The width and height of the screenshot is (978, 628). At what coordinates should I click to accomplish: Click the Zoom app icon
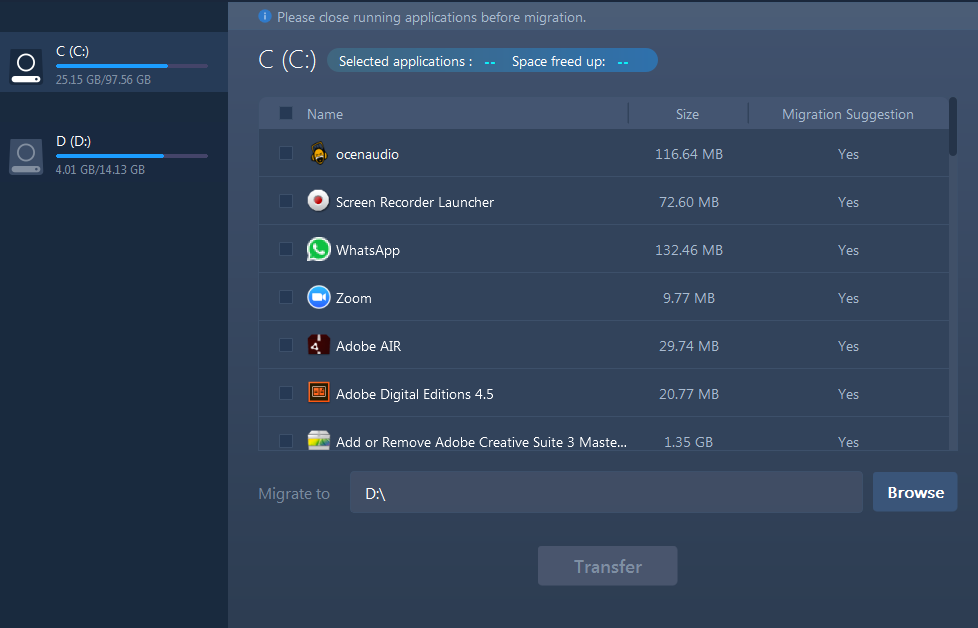coord(318,297)
